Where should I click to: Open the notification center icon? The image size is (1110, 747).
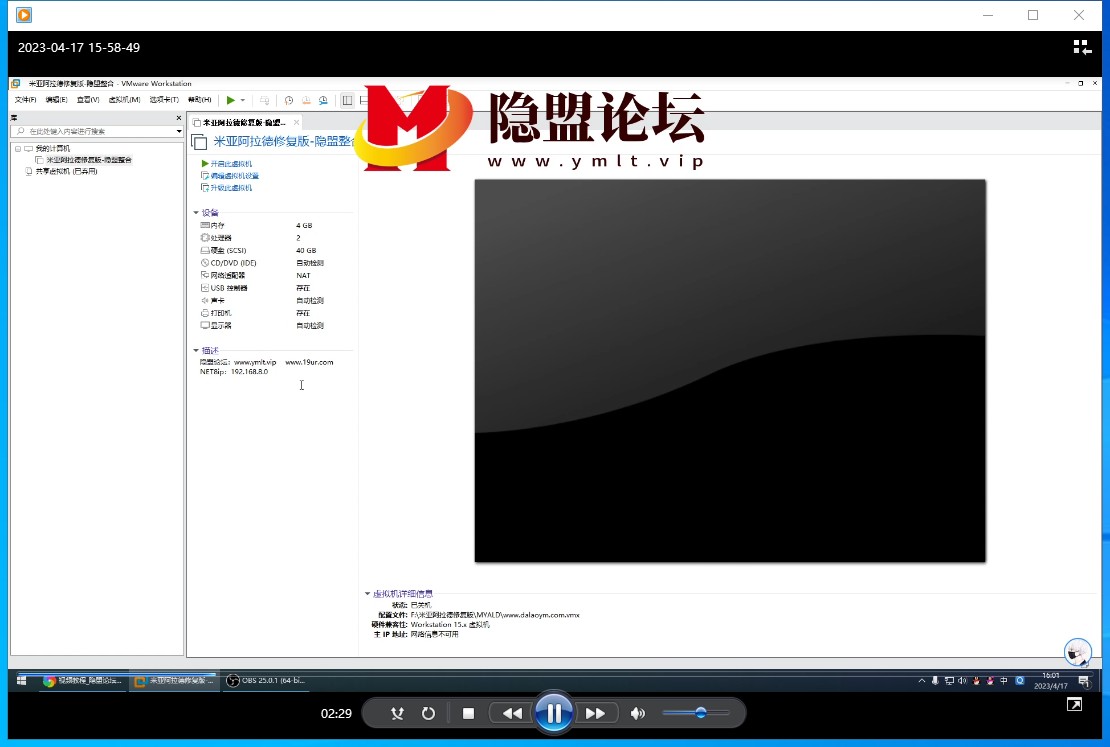point(1084,681)
